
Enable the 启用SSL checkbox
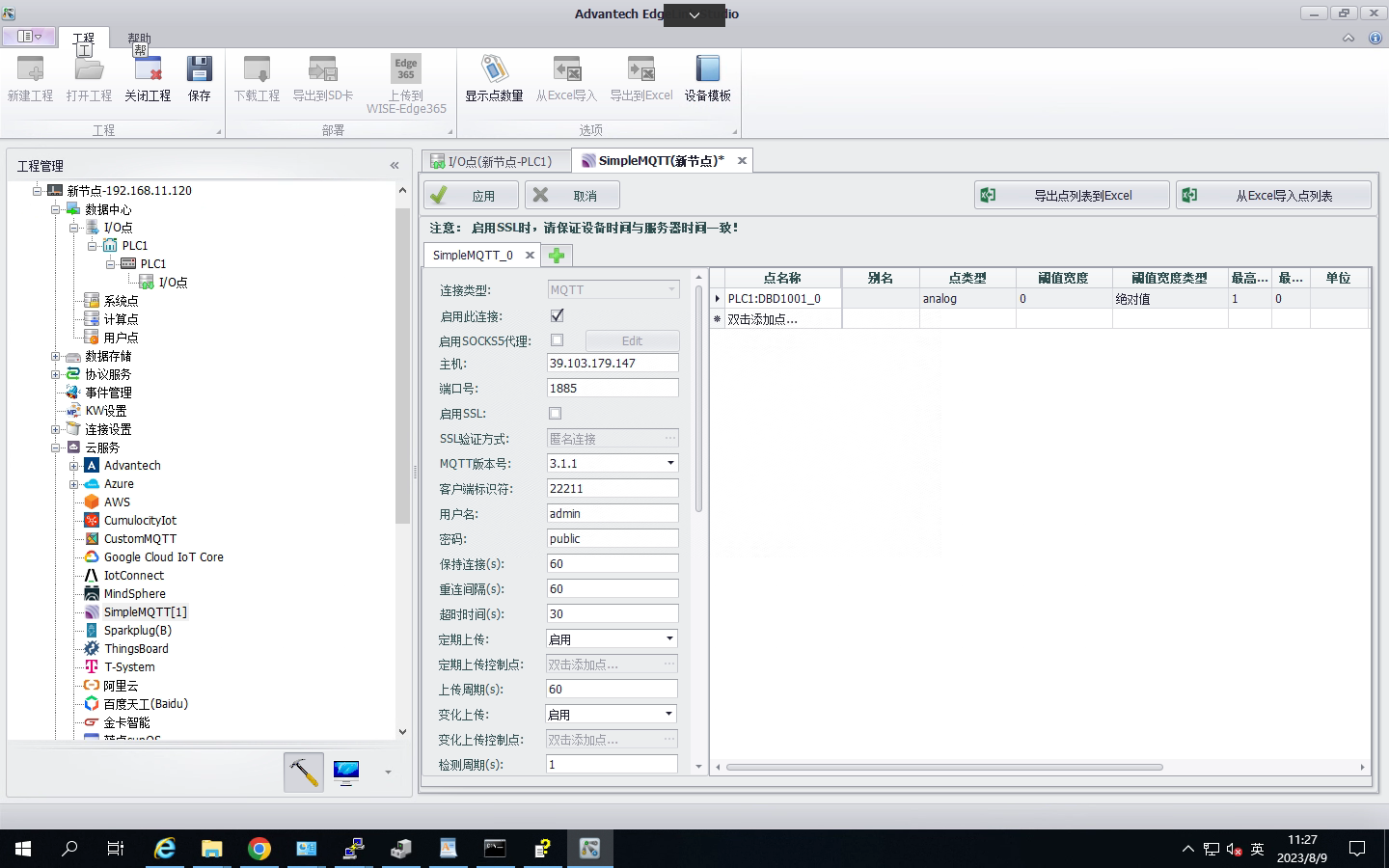point(555,413)
